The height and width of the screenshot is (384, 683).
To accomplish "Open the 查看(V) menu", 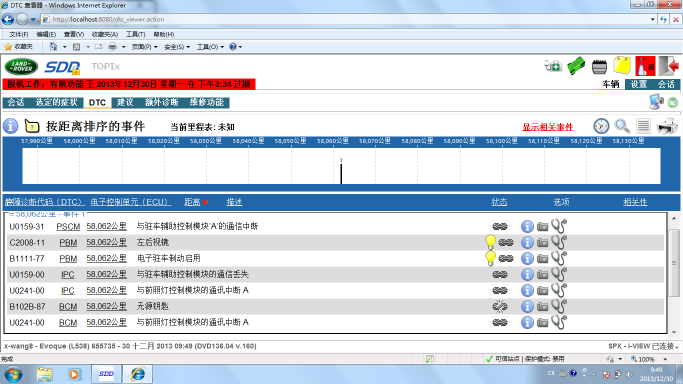I will 74,34.
